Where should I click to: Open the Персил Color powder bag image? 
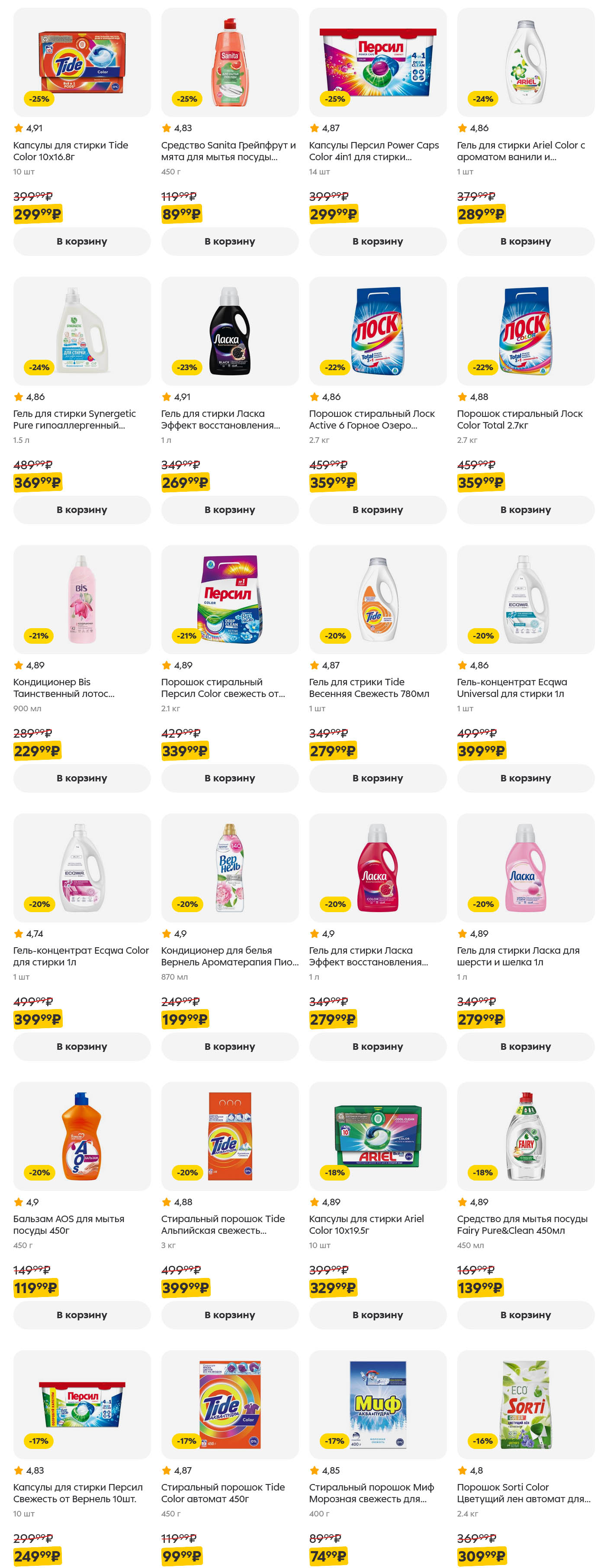231,599
